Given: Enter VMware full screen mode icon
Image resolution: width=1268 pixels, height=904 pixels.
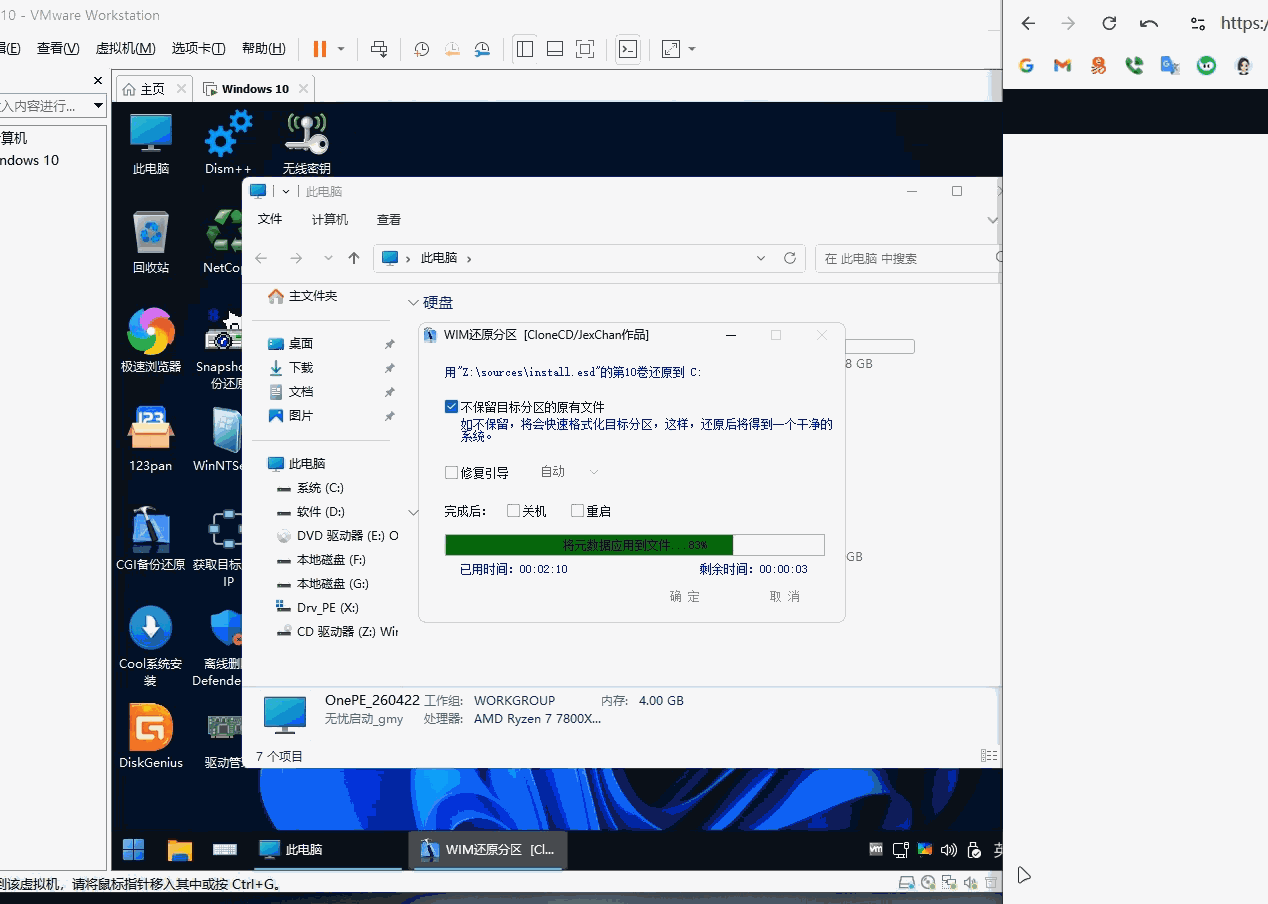Looking at the screenshot, I should [585, 49].
